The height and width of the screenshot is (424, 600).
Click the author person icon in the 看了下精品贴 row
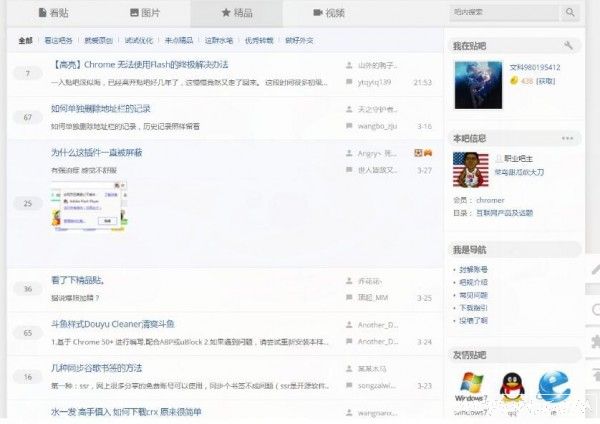tap(349, 281)
